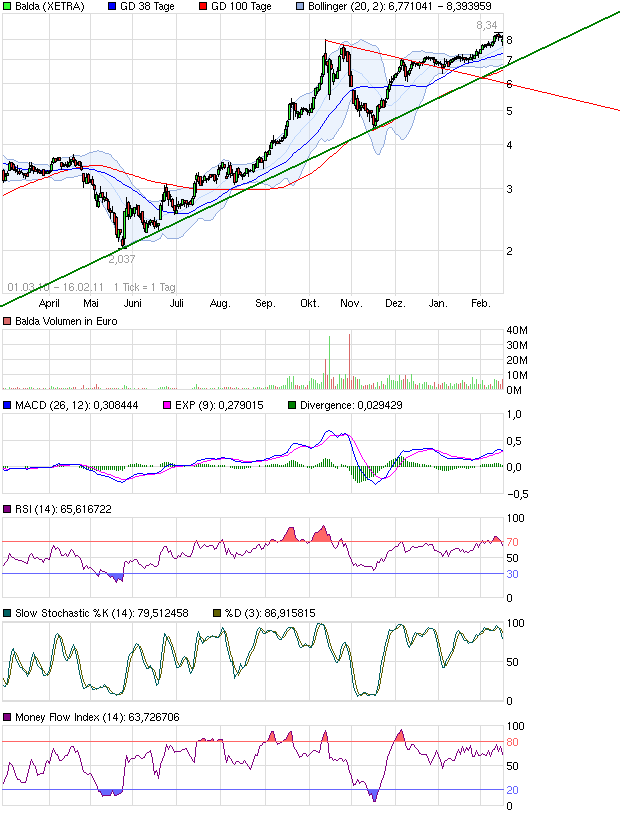Click the blue 20 Money Flow threshold label
The height and width of the screenshot is (814, 620).
coord(513,790)
